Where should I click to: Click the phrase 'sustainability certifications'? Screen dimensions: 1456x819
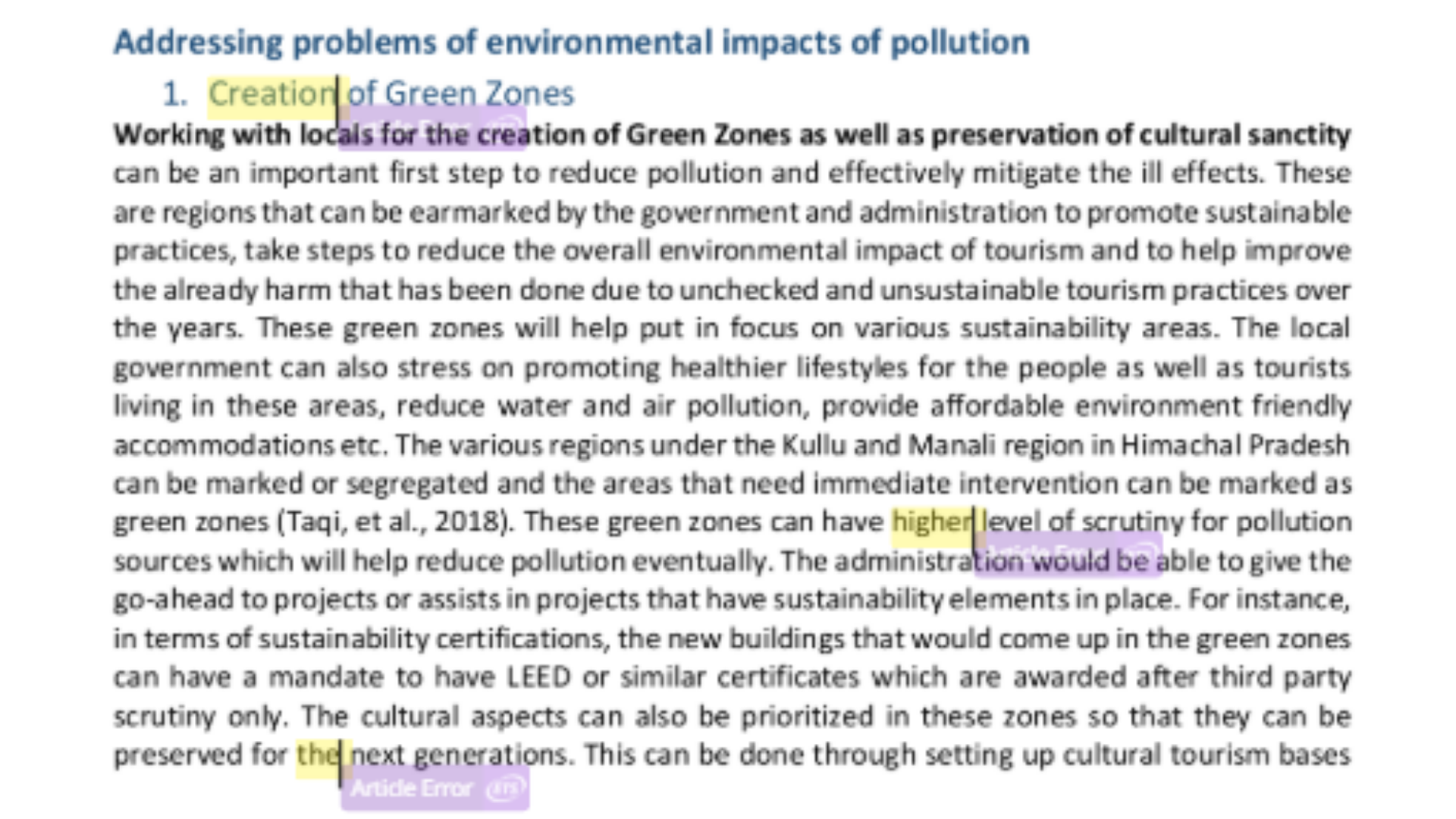pyautogui.click(x=432, y=639)
